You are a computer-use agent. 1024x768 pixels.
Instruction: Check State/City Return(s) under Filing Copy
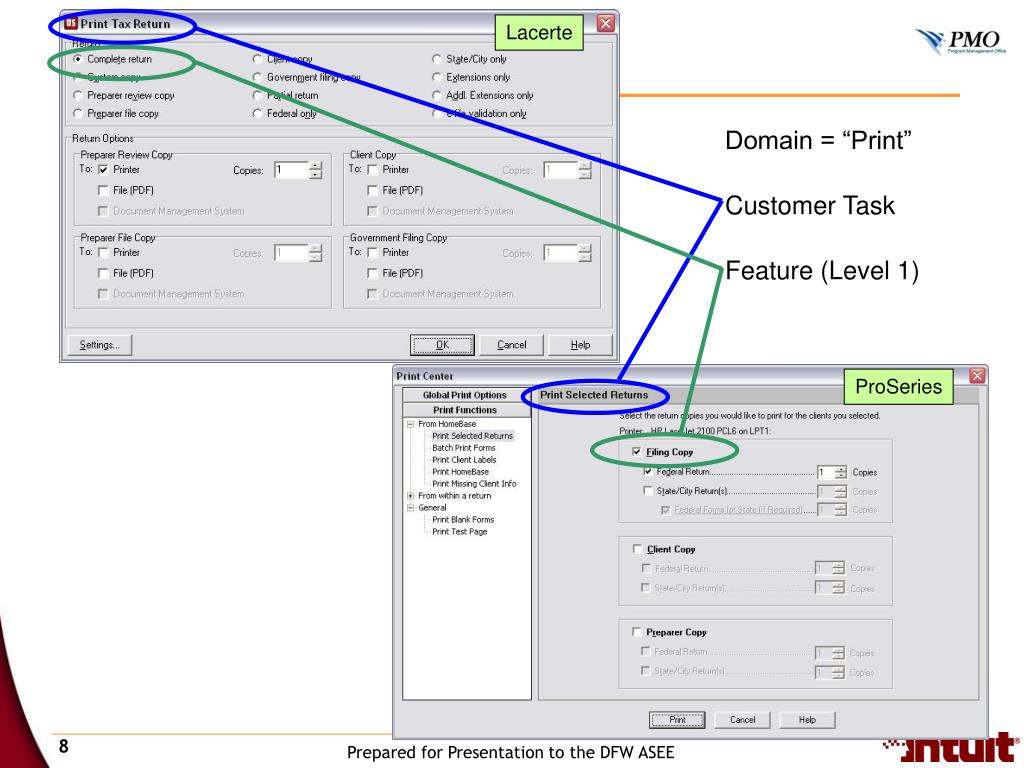coord(648,490)
